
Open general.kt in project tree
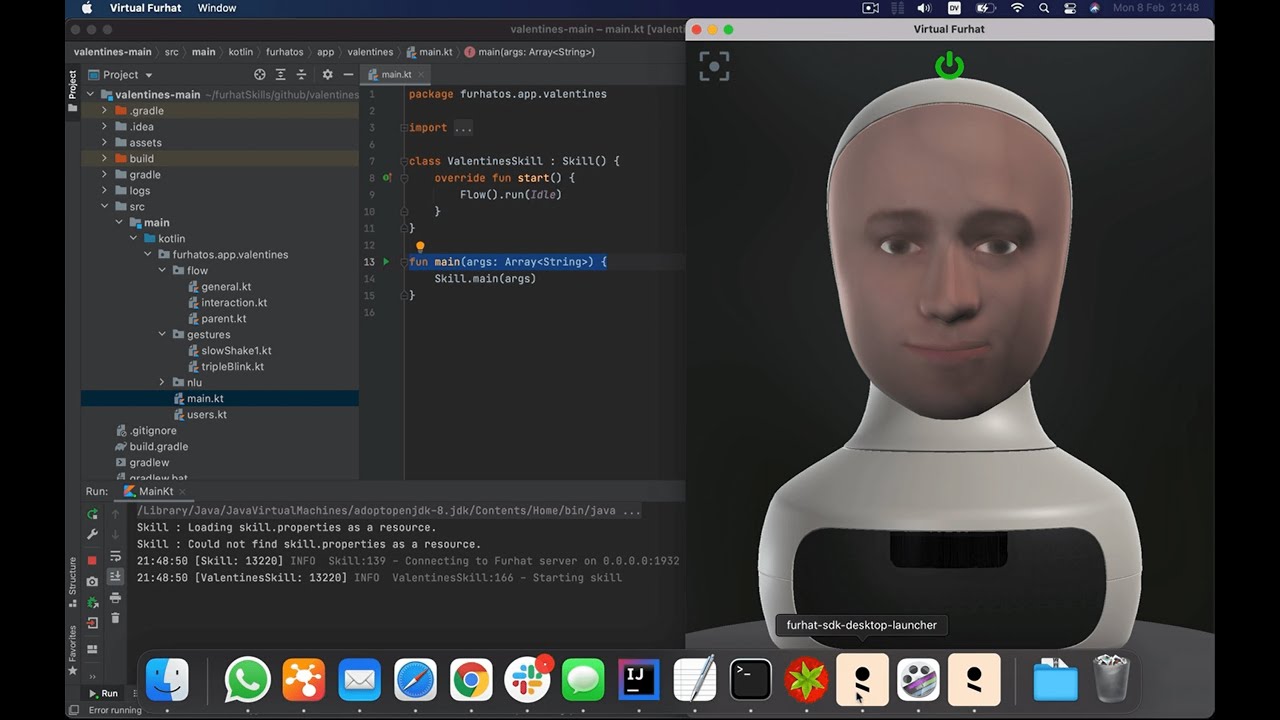(x=226, y=287)
